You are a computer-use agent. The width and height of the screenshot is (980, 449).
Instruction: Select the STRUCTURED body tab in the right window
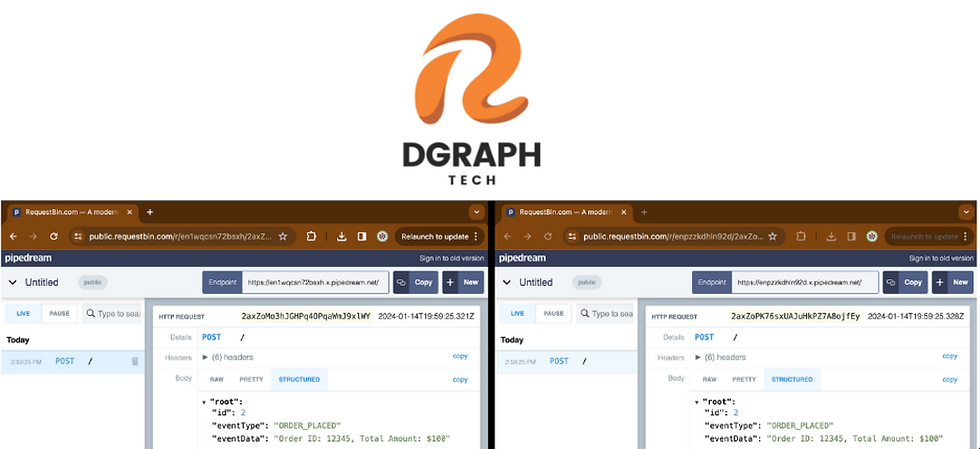pyautogui.click(x=792, y=380)
